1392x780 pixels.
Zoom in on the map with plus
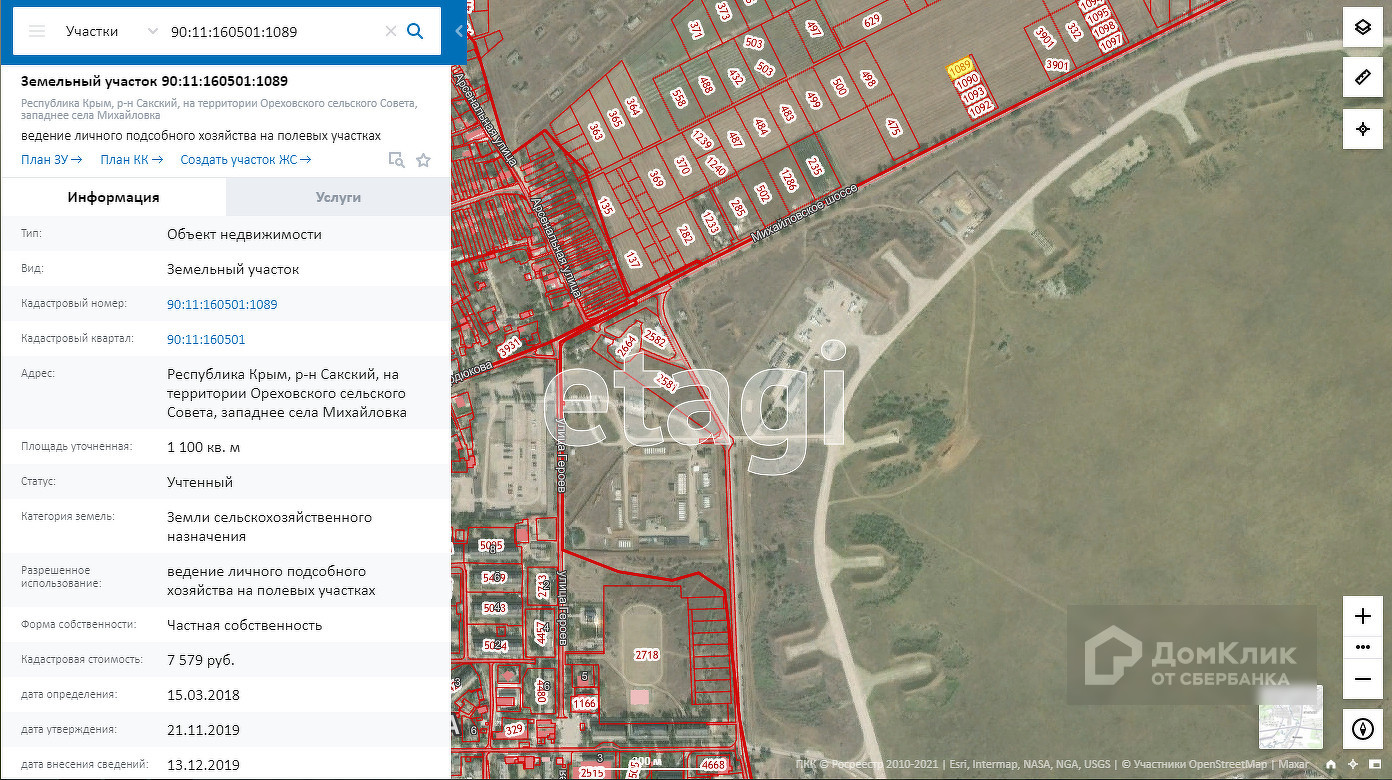tap(1362, 616)
